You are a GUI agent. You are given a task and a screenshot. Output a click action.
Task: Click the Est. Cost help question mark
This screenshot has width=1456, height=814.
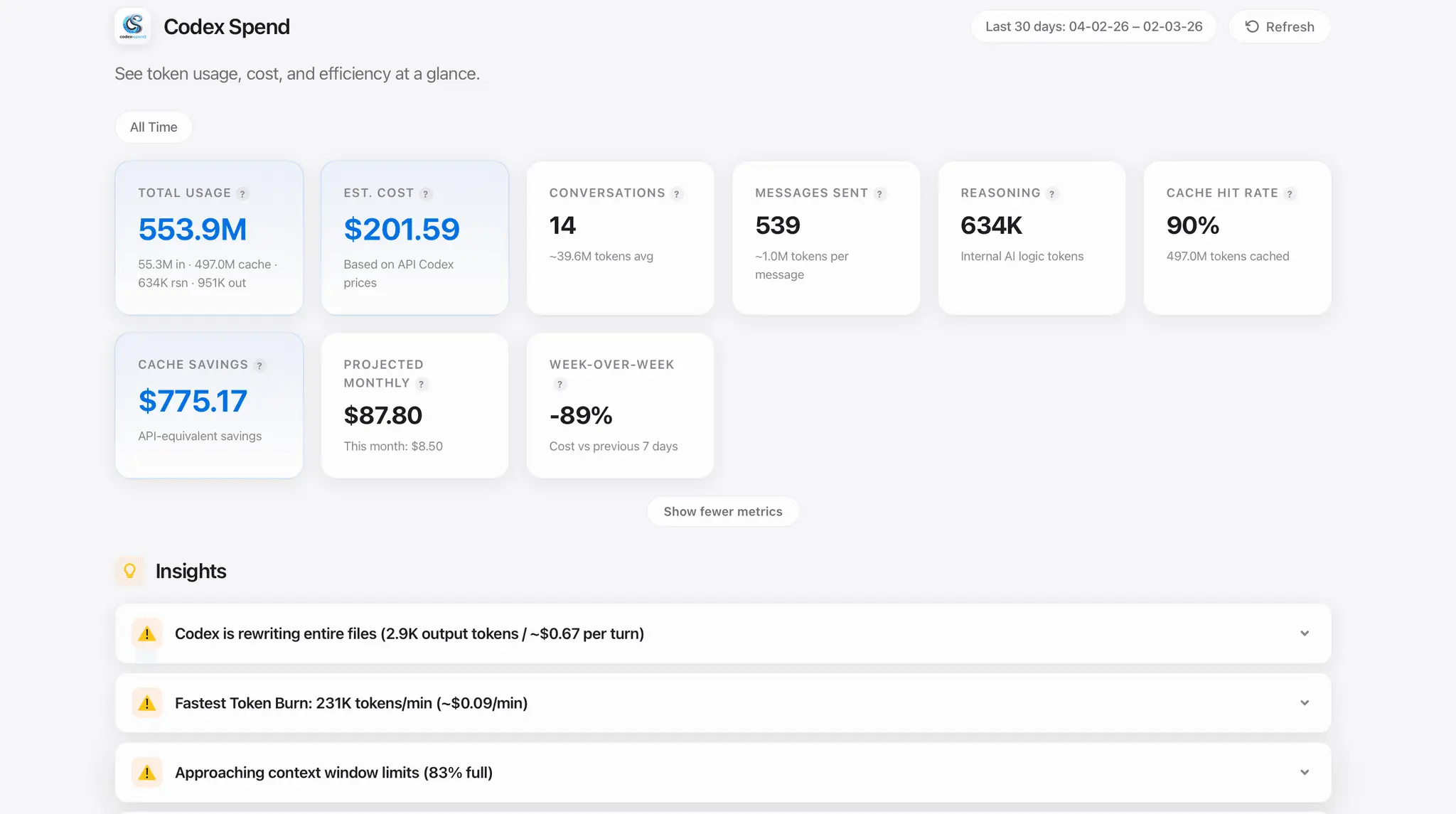coord(426,194)
